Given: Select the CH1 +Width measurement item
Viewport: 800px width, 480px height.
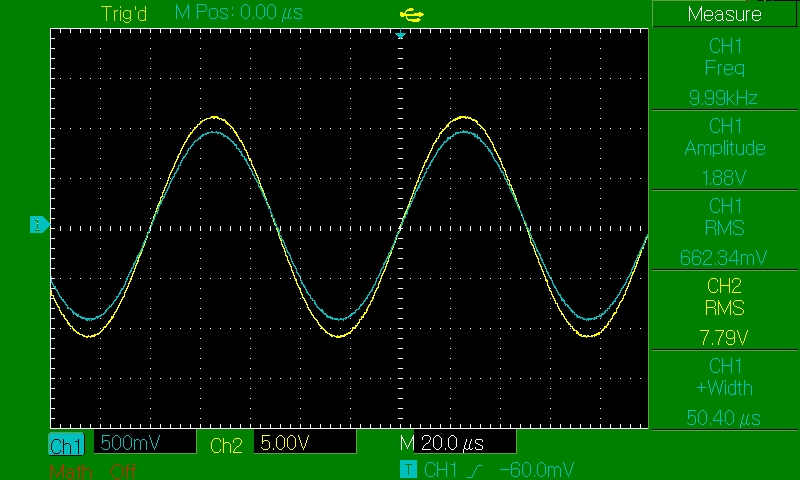Looking at the screenshot, I should coord(724,389).
